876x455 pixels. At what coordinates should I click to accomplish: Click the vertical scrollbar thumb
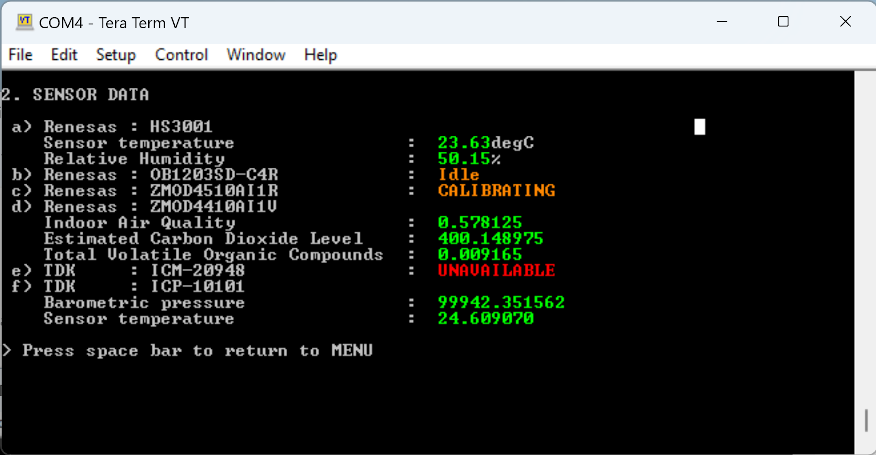(x=867, y=420)
